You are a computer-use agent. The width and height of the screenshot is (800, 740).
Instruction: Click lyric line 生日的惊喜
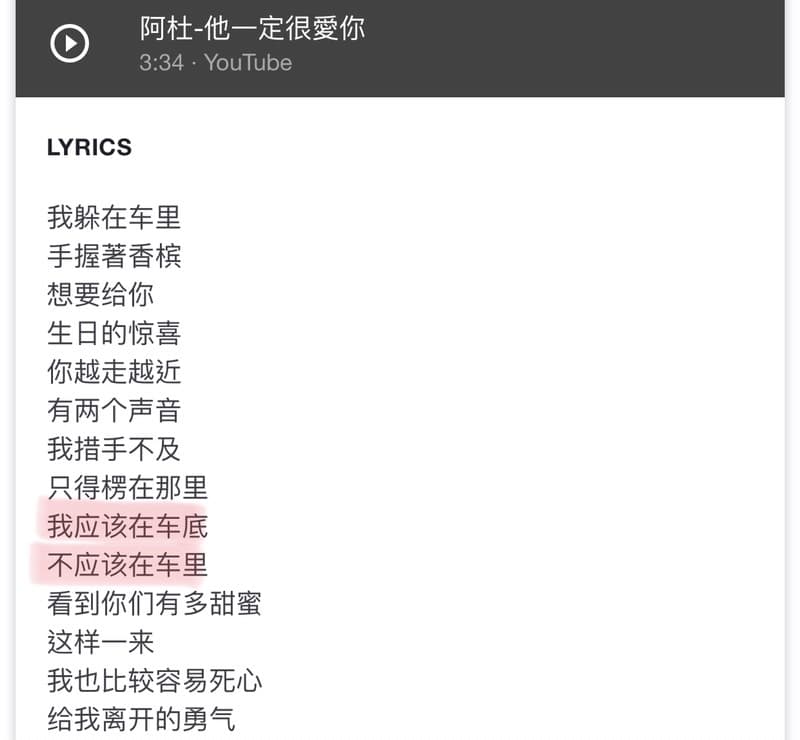point(114,333)
